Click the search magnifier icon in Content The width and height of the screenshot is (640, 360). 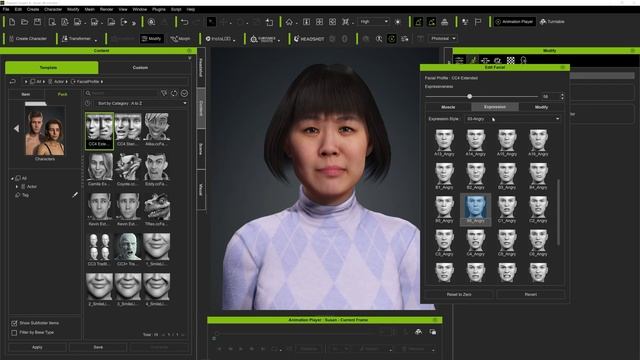pos(88,93)
